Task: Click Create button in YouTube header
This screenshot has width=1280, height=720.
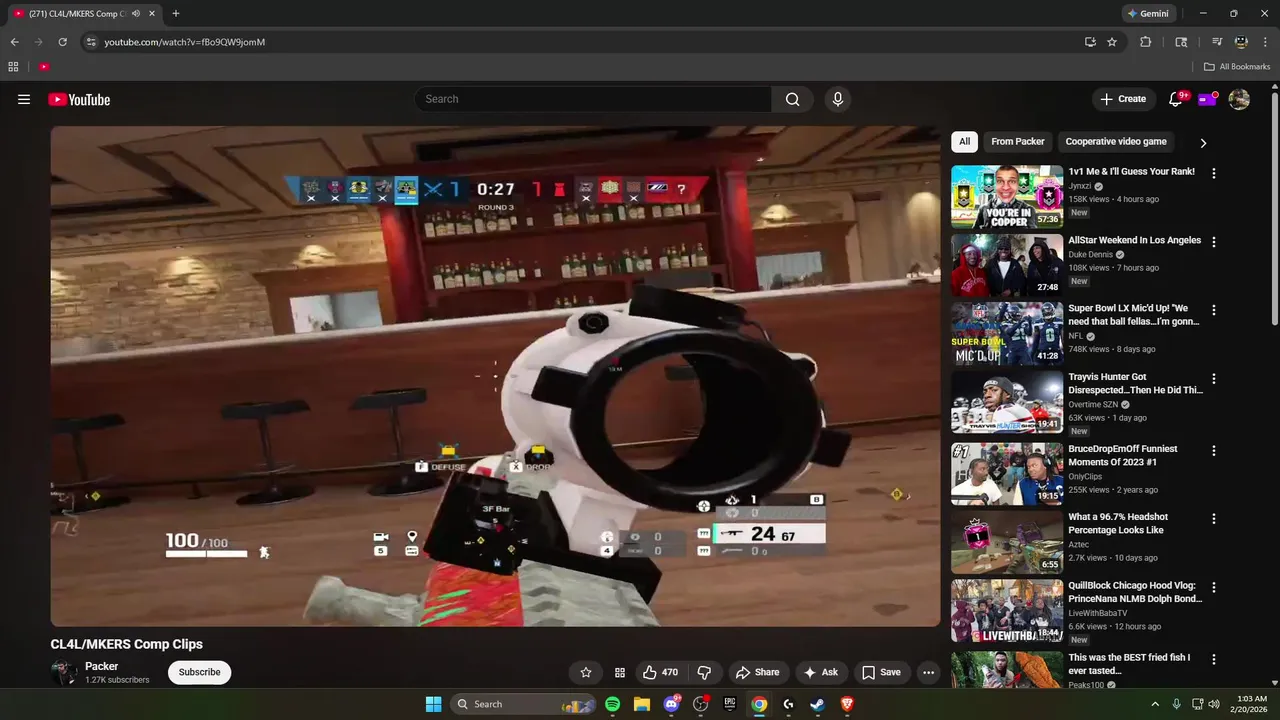Action: 1123,99
